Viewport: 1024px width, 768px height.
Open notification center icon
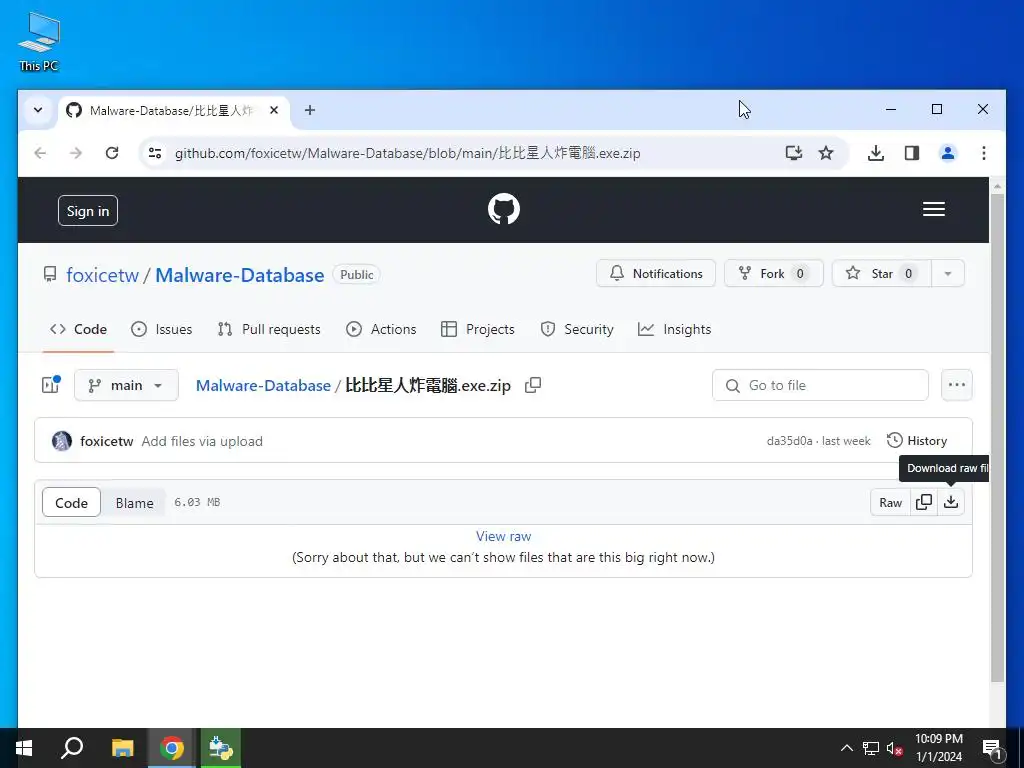991,748
